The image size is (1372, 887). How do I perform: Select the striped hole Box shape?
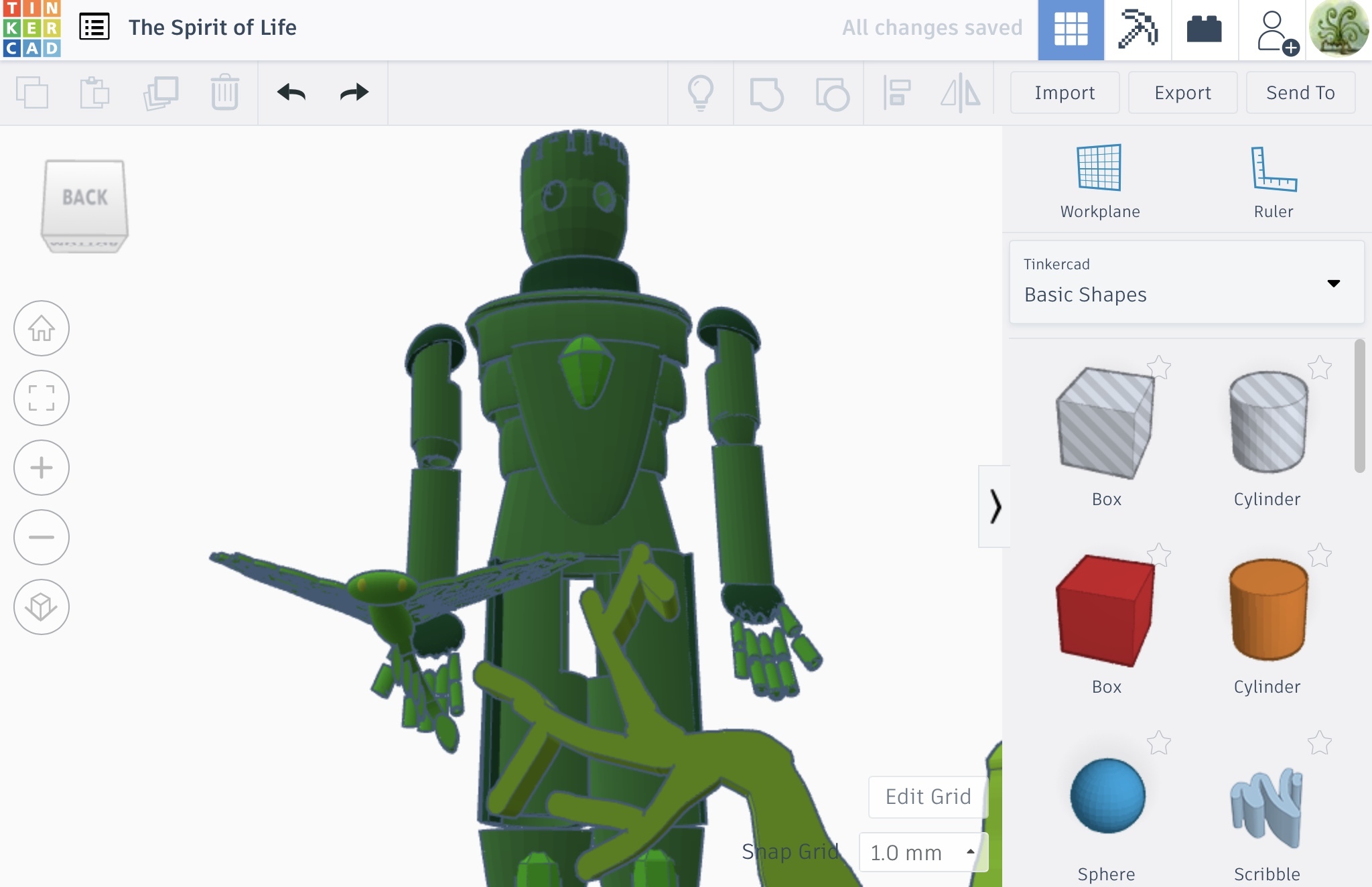[x=1106, y=423]
